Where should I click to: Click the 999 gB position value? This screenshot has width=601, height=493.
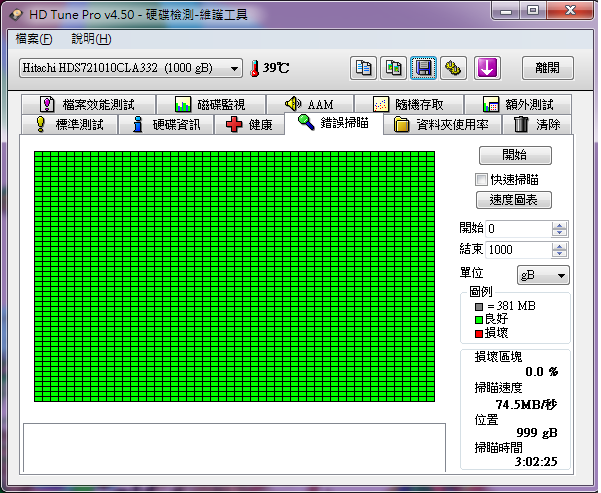537,433
